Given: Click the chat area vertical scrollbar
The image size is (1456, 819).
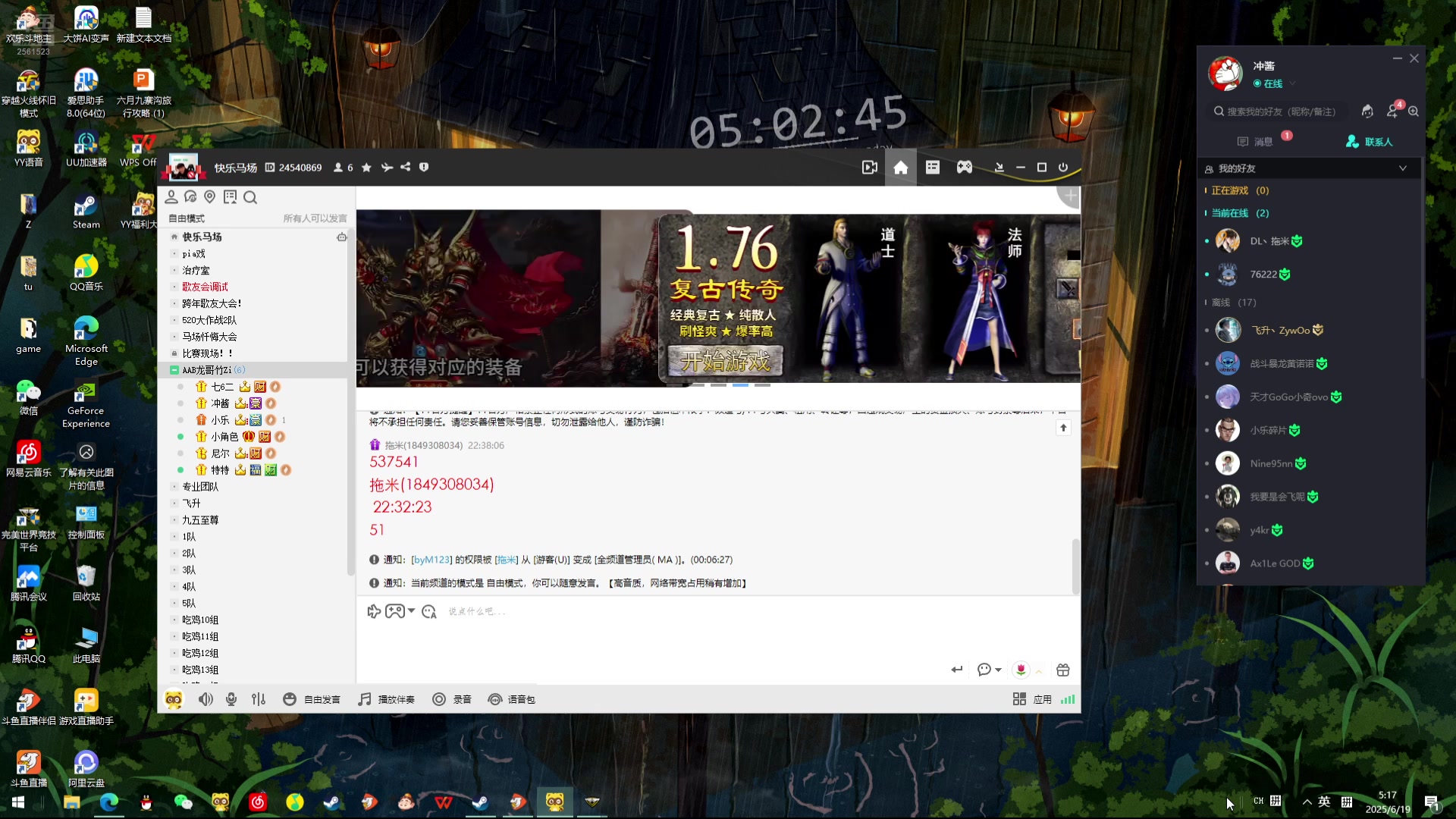Looking at the screenshot, I should pos(1075,566).
